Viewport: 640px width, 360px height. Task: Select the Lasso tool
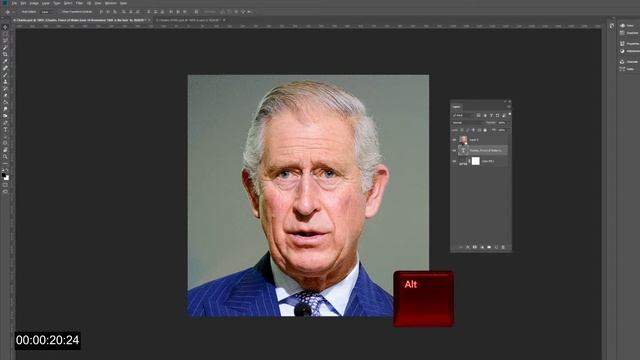5,40
